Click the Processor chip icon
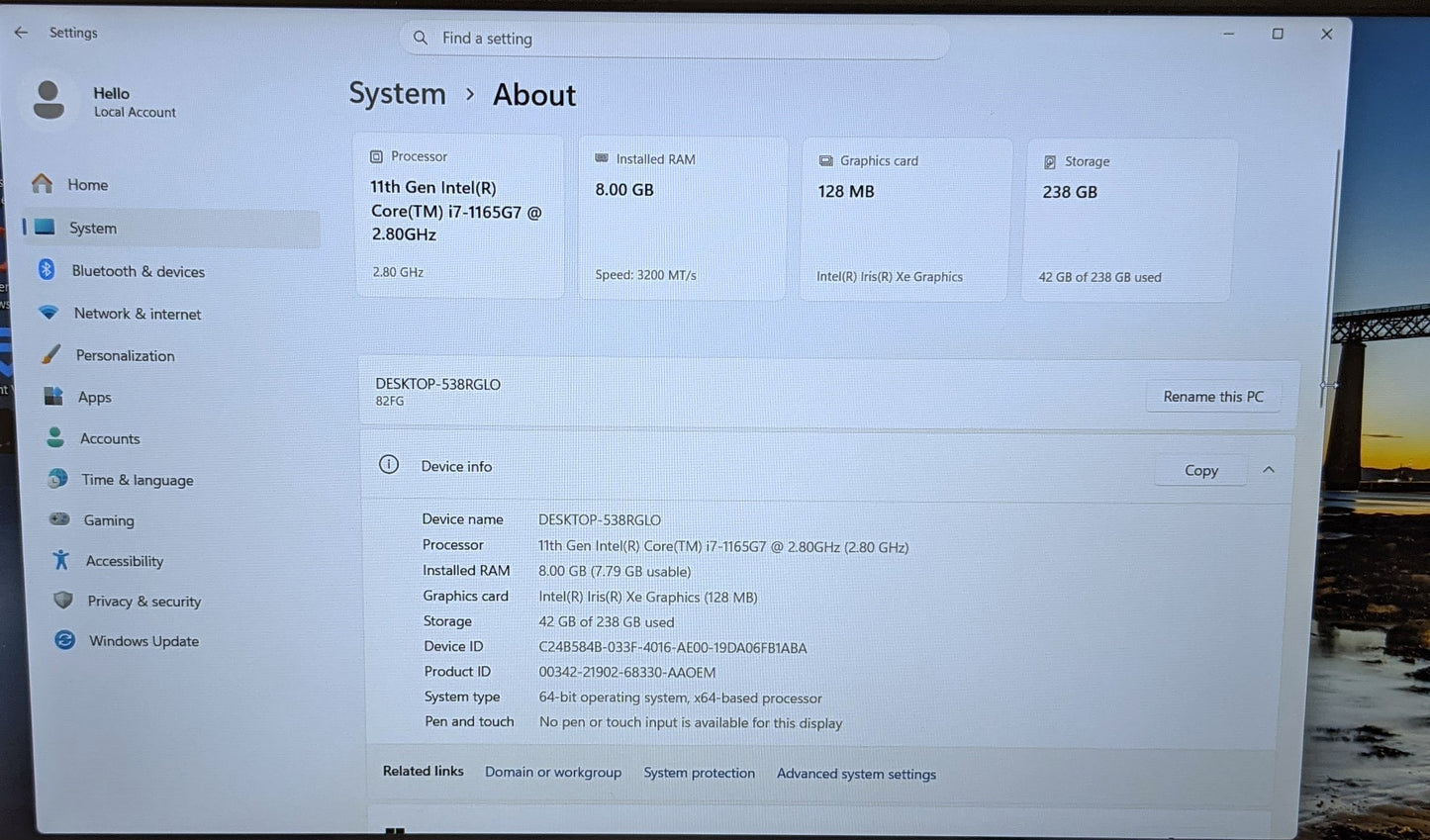1430x840 pixels. (376, 156)
